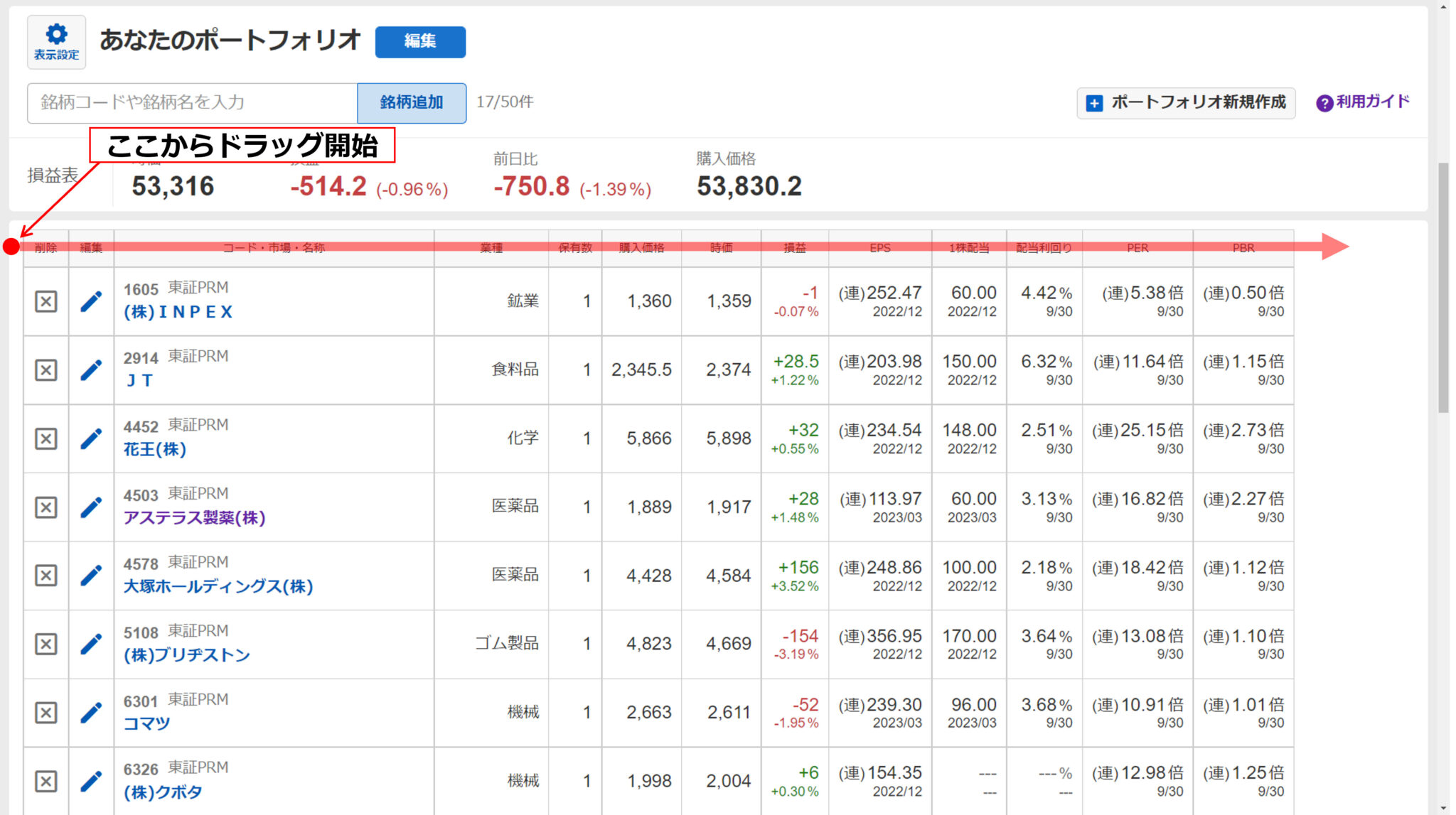Focus the 銘柄コード search input field

click(x=192, y=102)
